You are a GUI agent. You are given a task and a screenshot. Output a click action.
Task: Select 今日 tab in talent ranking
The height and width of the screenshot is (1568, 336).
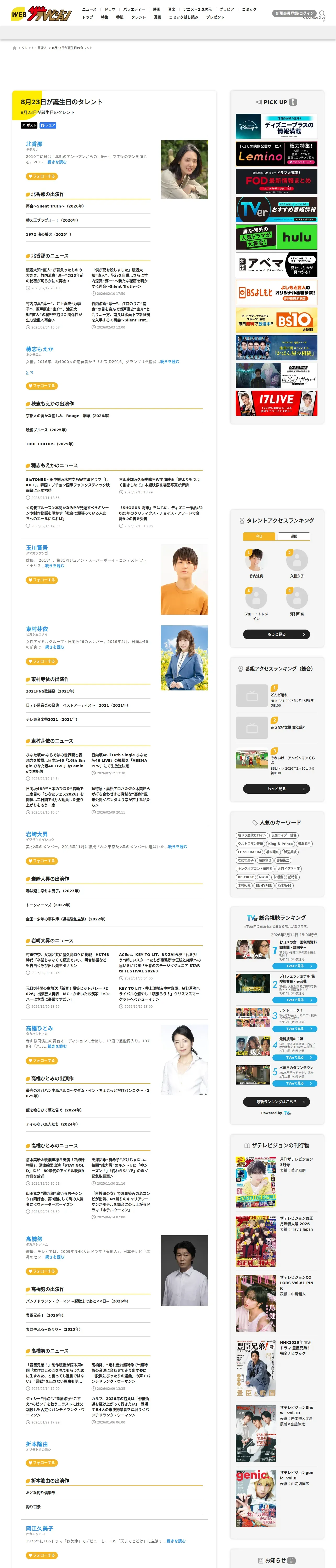[259, 536]
